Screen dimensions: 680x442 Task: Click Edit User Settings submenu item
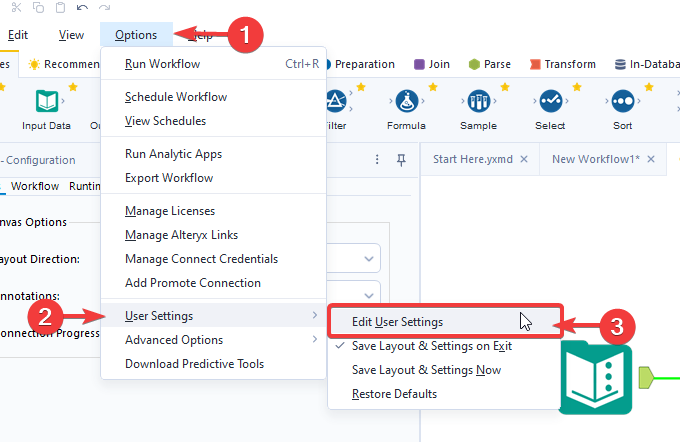[x=445, y=322]
